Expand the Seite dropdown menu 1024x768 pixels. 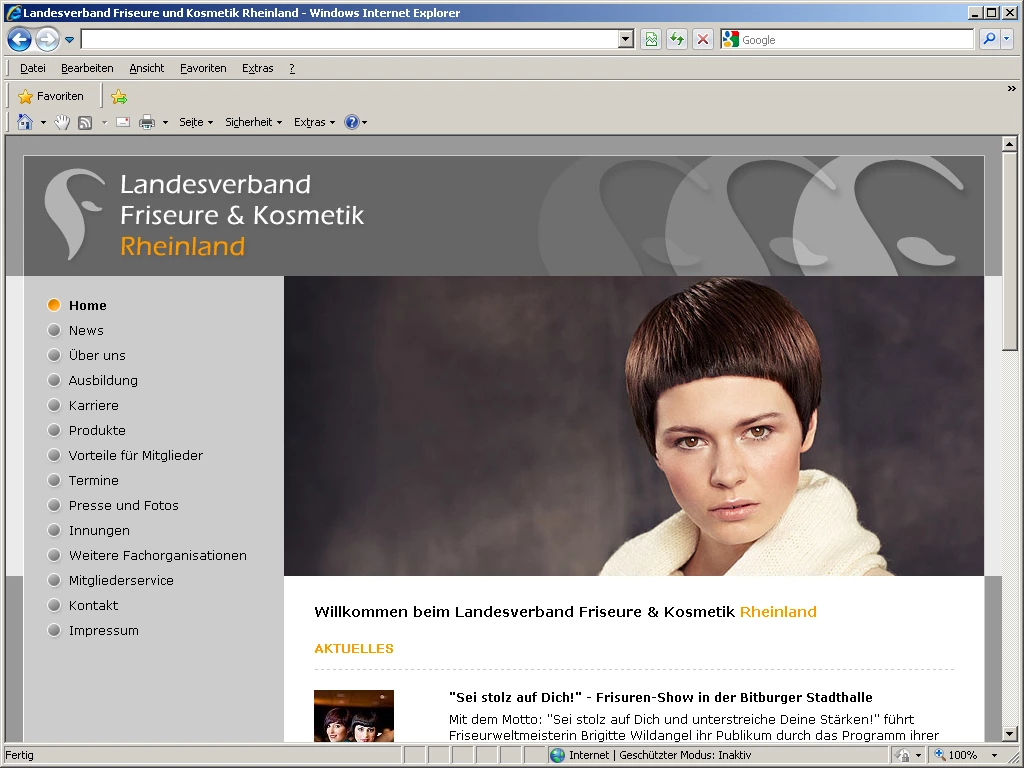pos(196,122)
